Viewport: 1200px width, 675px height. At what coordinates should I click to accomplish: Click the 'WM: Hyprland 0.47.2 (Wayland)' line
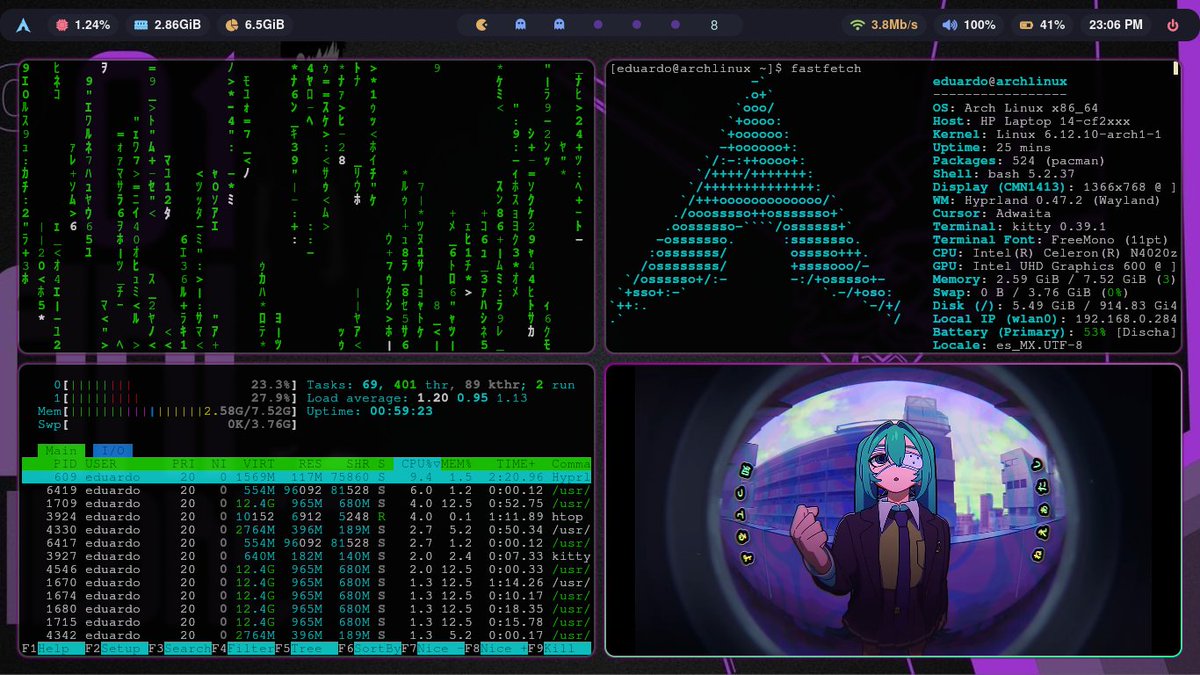coord(1046,200)
